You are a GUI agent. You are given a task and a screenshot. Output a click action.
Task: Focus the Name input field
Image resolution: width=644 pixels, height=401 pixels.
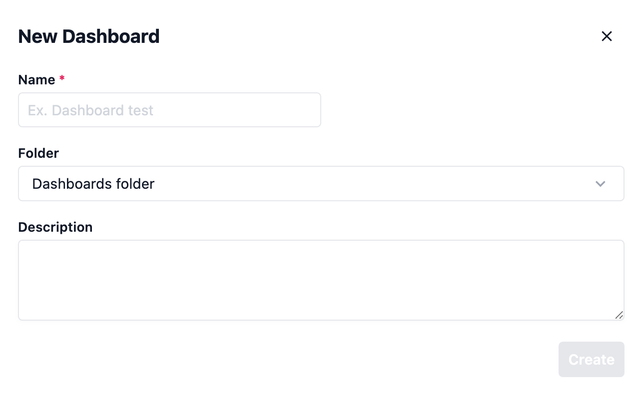(x=169, y=110)
